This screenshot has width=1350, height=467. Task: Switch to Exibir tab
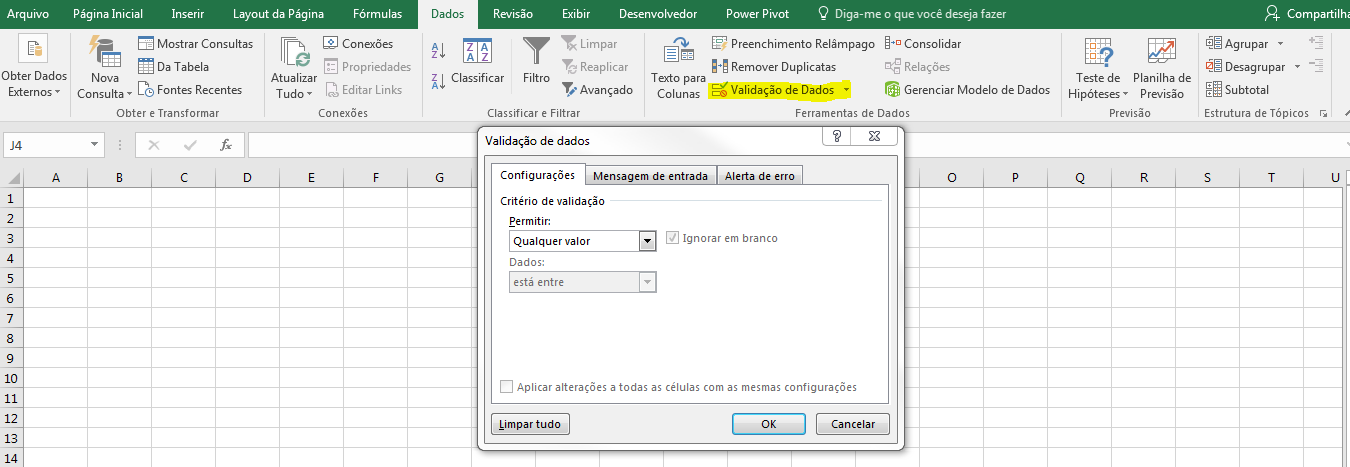coord(575,14)
